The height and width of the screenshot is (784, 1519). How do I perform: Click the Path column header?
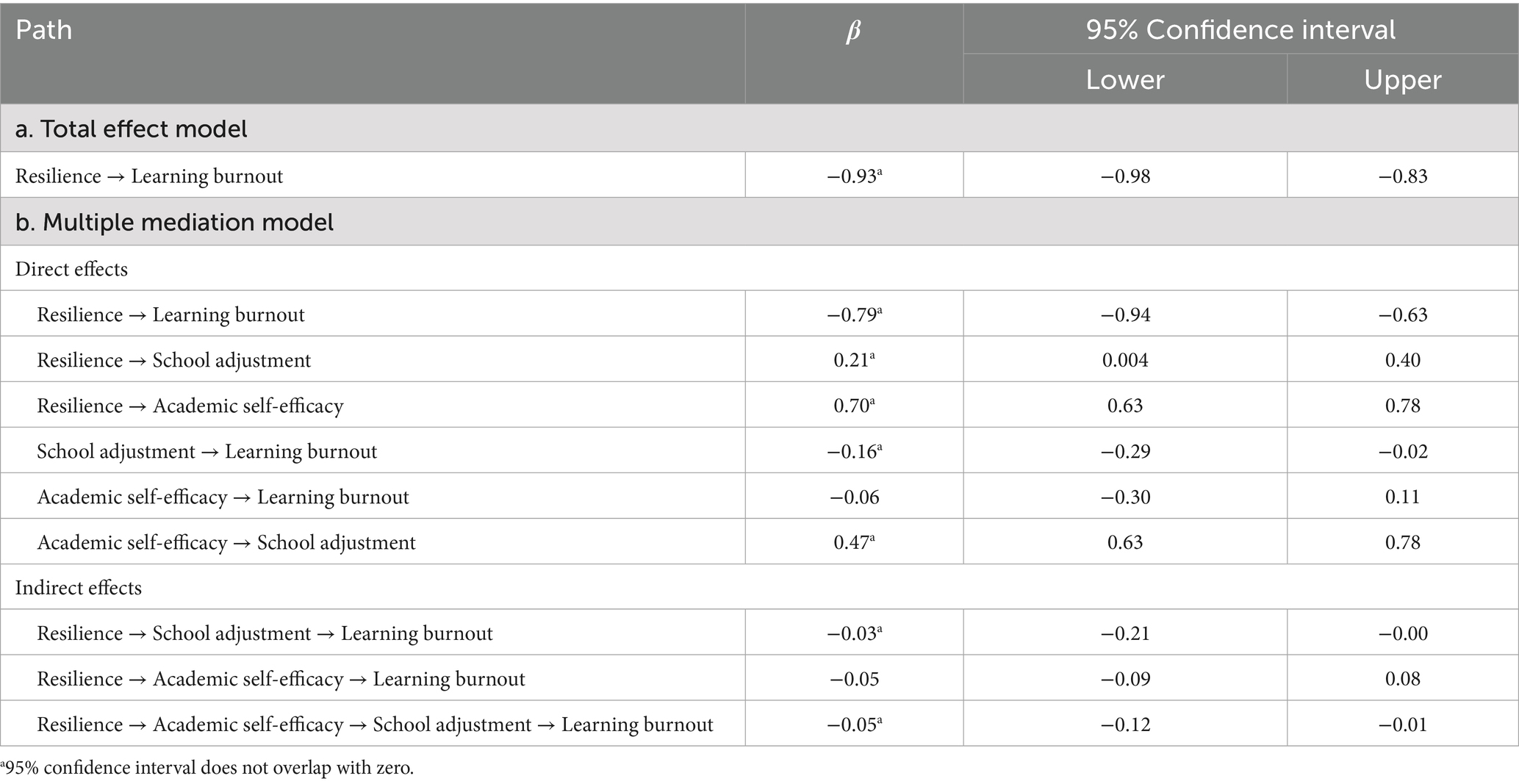[x=44, y=30]
